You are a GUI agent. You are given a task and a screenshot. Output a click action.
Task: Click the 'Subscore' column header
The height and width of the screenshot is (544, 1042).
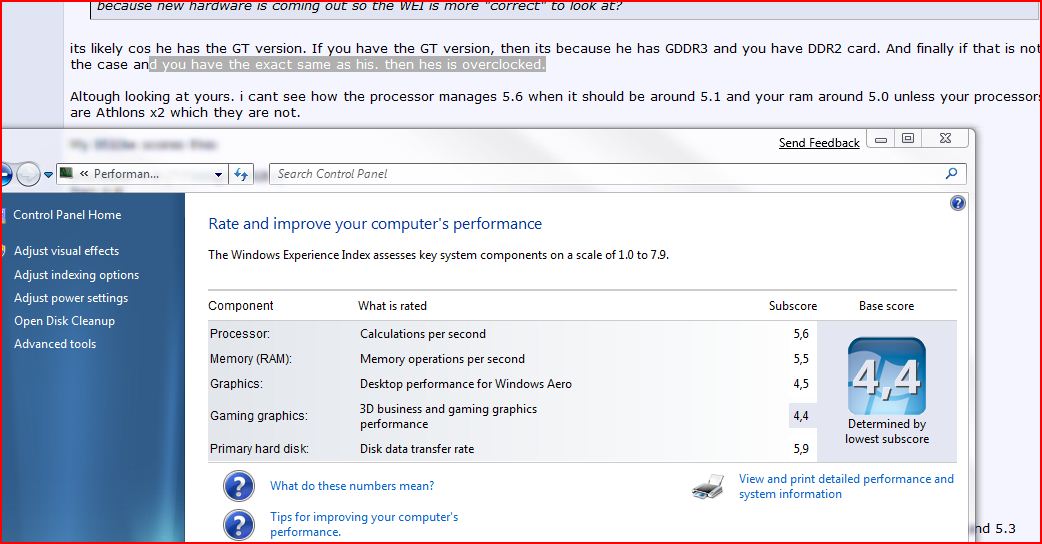point(793,306)
